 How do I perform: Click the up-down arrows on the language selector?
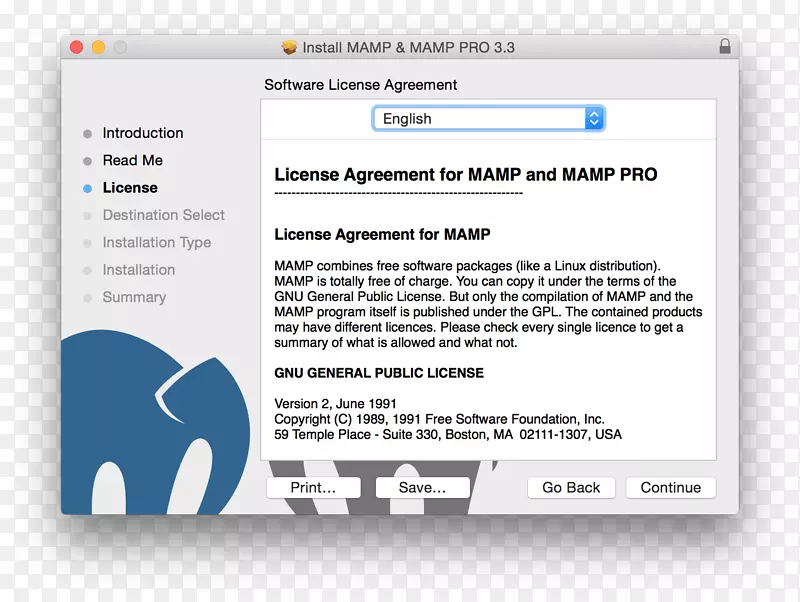(594, 118)
